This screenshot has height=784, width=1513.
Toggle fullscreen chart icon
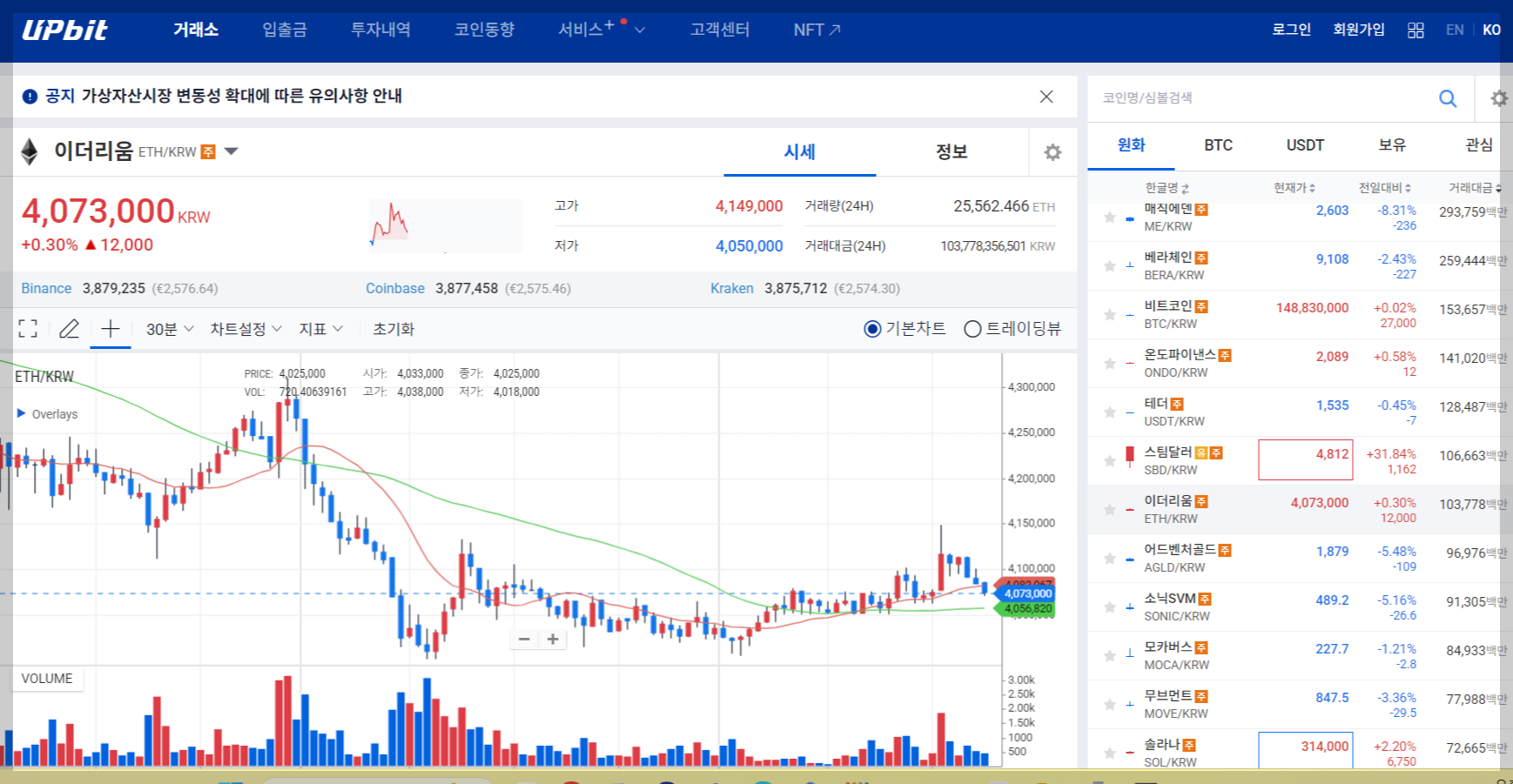28,329
